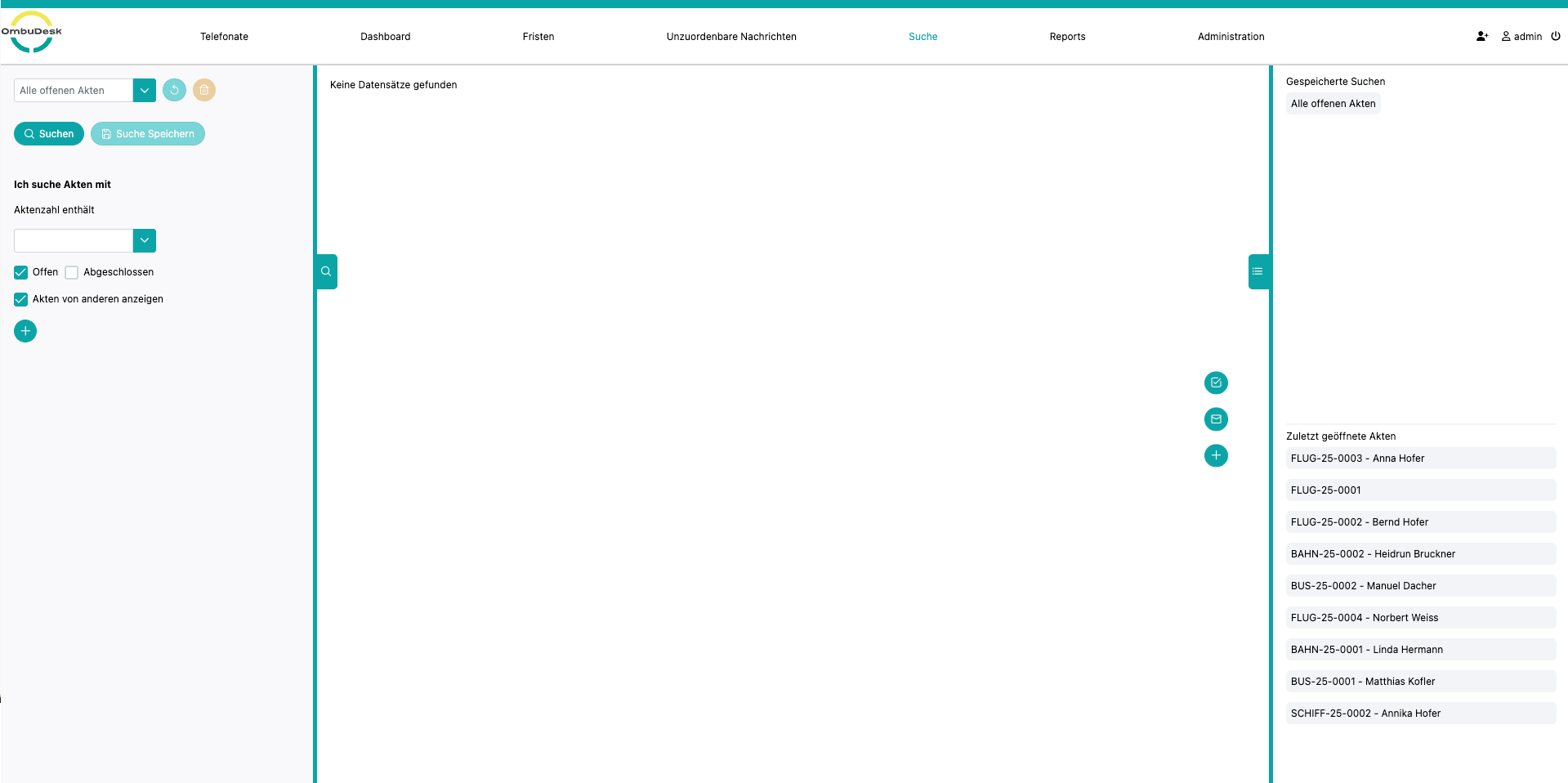Click the floating plus button to create new
Viewport: 1568px width, 783px height.
coord(1216,455)
